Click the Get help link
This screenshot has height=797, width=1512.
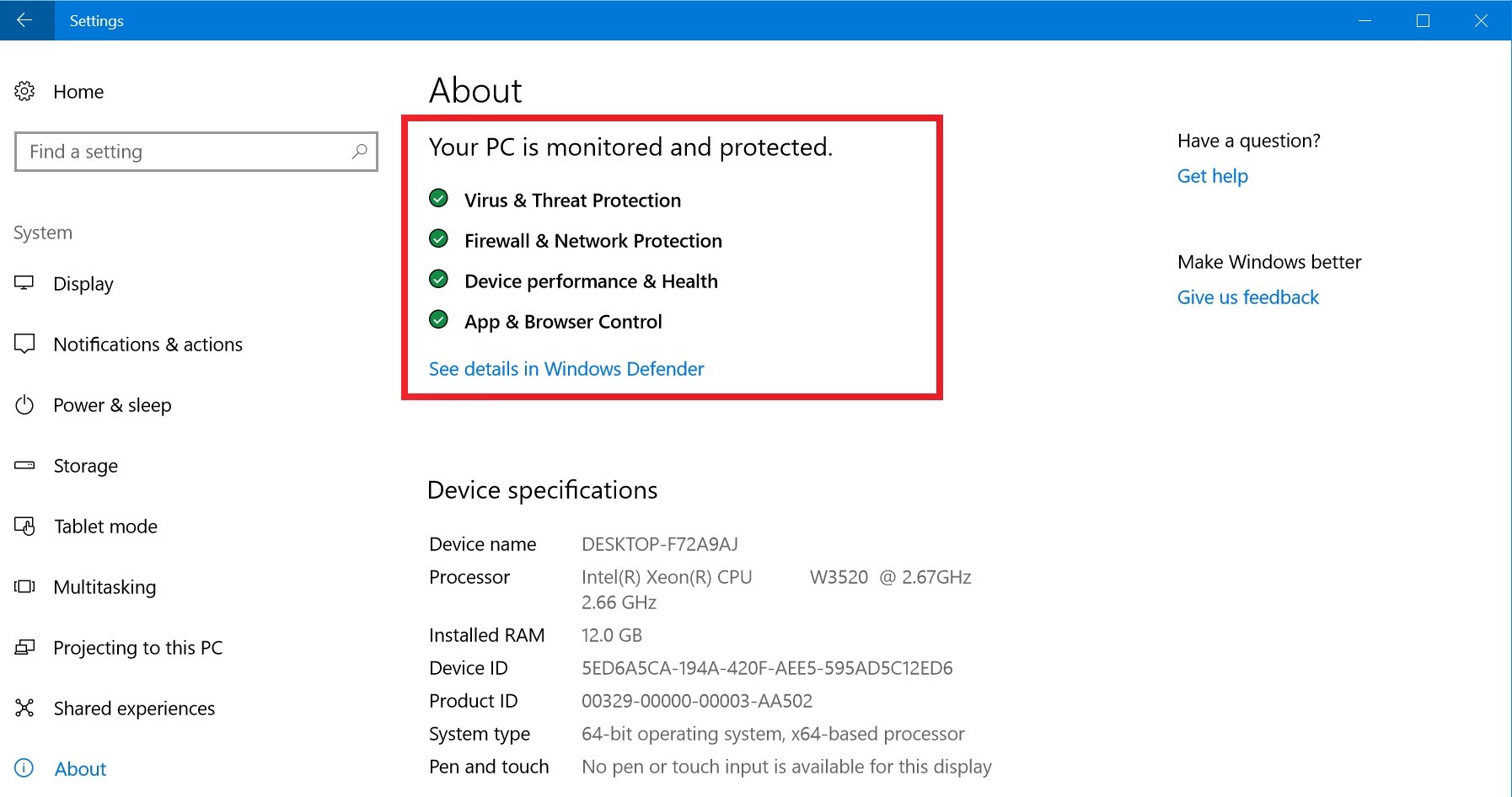coord(1212,176)
